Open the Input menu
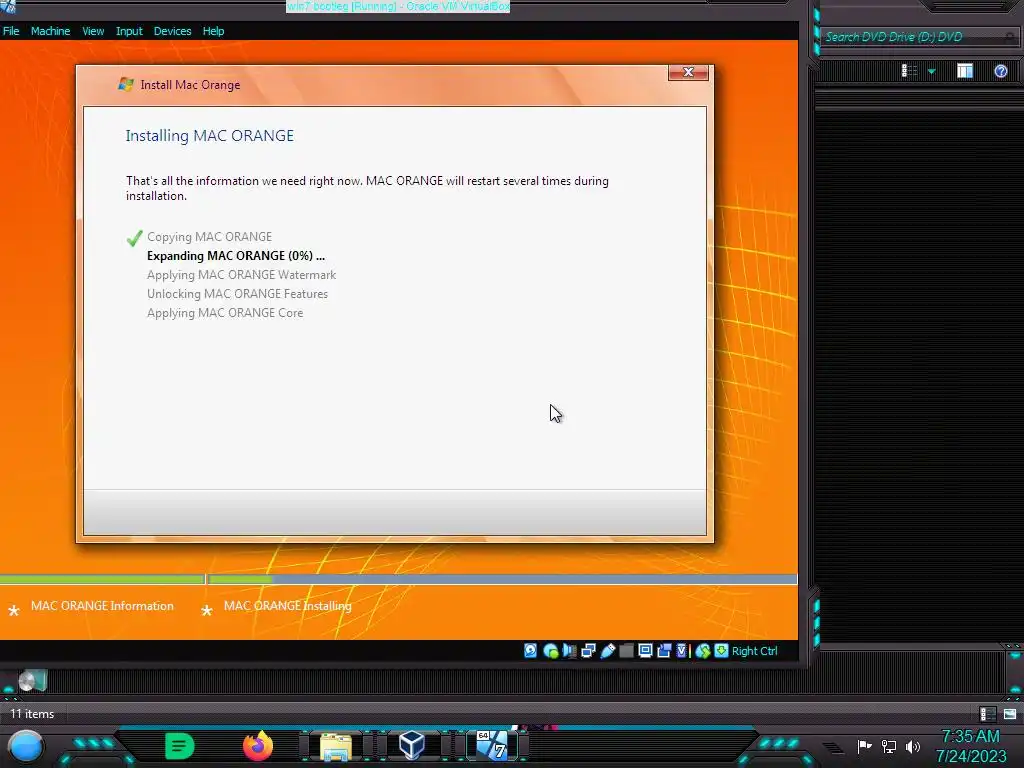Viewport: 1024px width, 768px height. 129,31
